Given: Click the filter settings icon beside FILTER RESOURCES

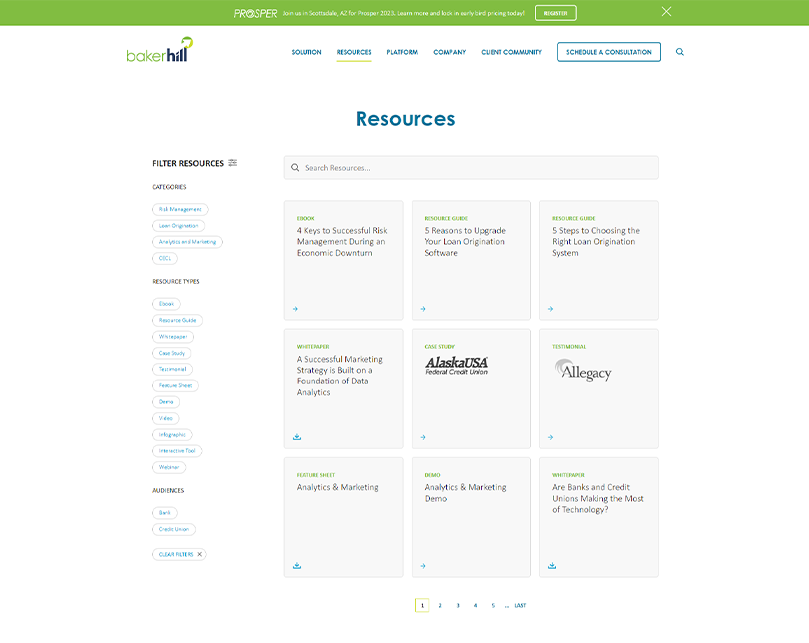Looking at the screenshot, I should 232,162.
